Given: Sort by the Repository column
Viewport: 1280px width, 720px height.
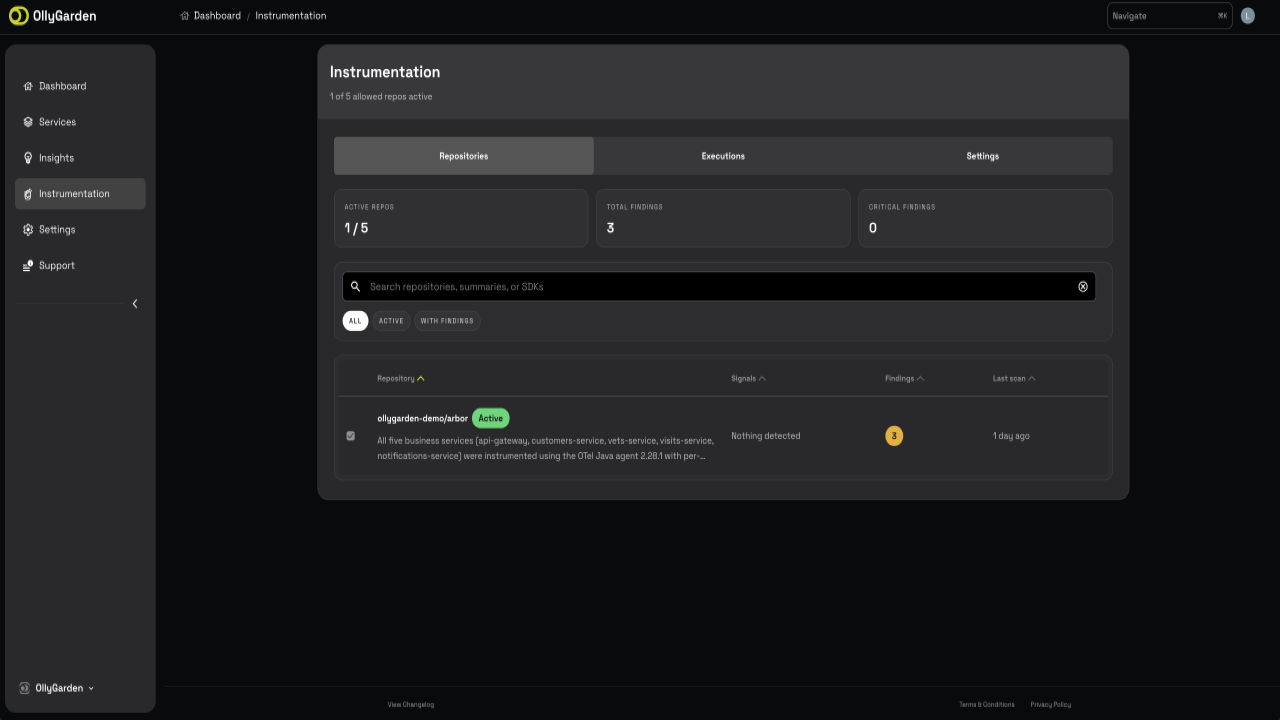Looking at the screenshot, I should [401, 379].
